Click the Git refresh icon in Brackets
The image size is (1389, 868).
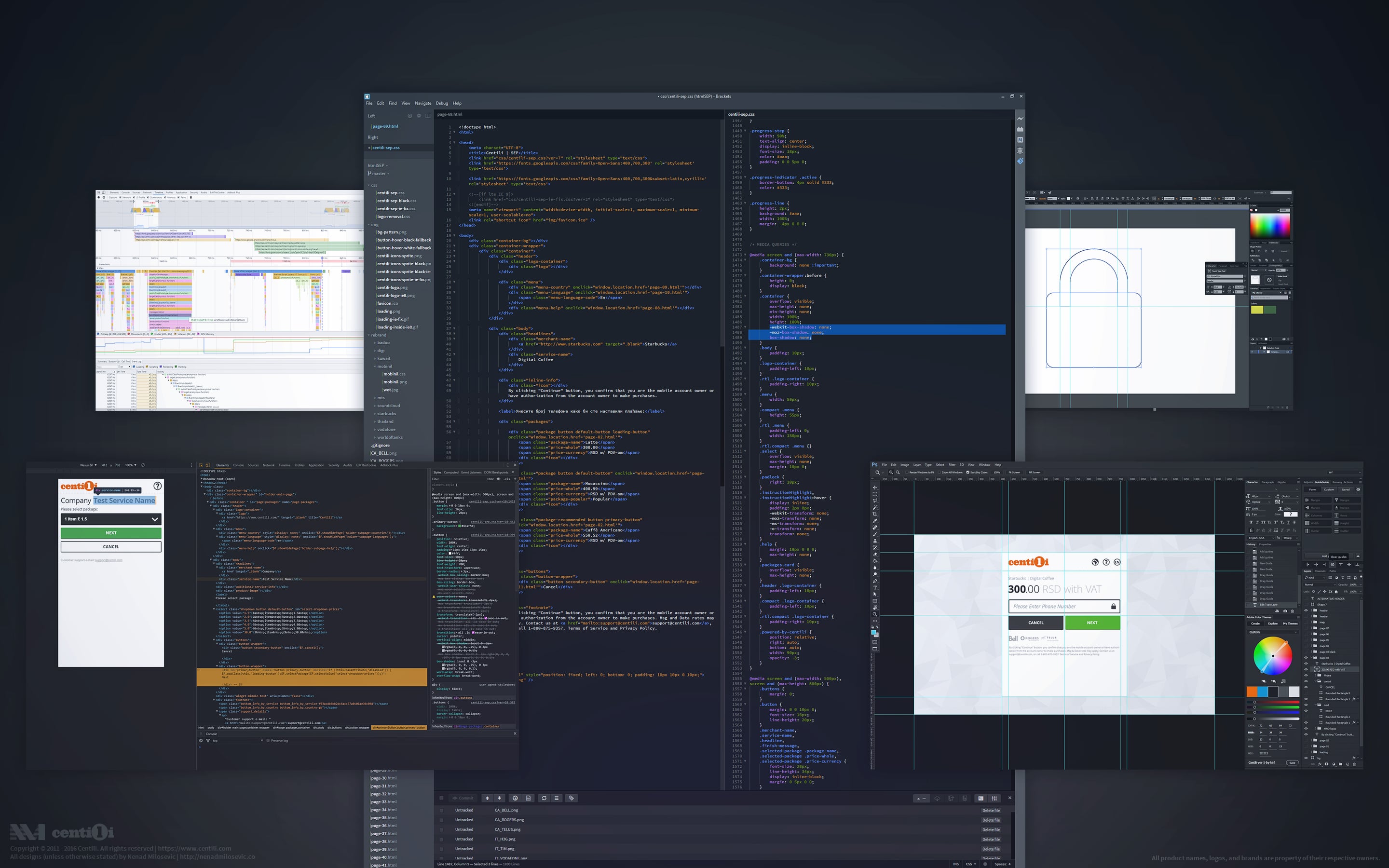[x=544, y=798]
